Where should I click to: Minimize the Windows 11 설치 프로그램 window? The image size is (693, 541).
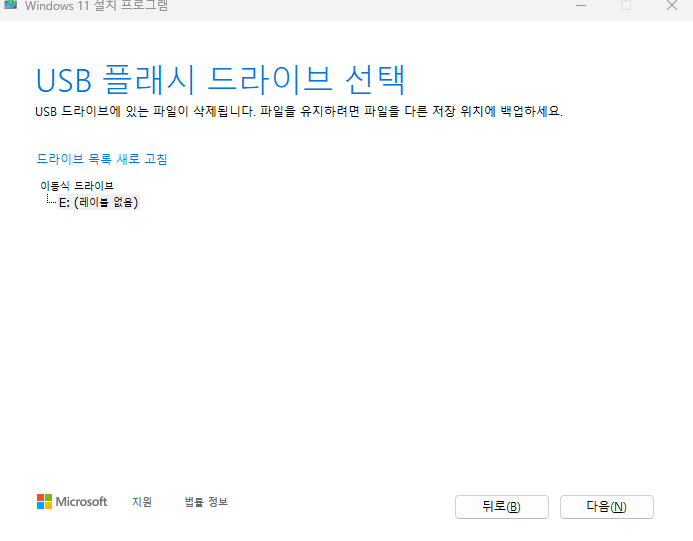(581, 5)
